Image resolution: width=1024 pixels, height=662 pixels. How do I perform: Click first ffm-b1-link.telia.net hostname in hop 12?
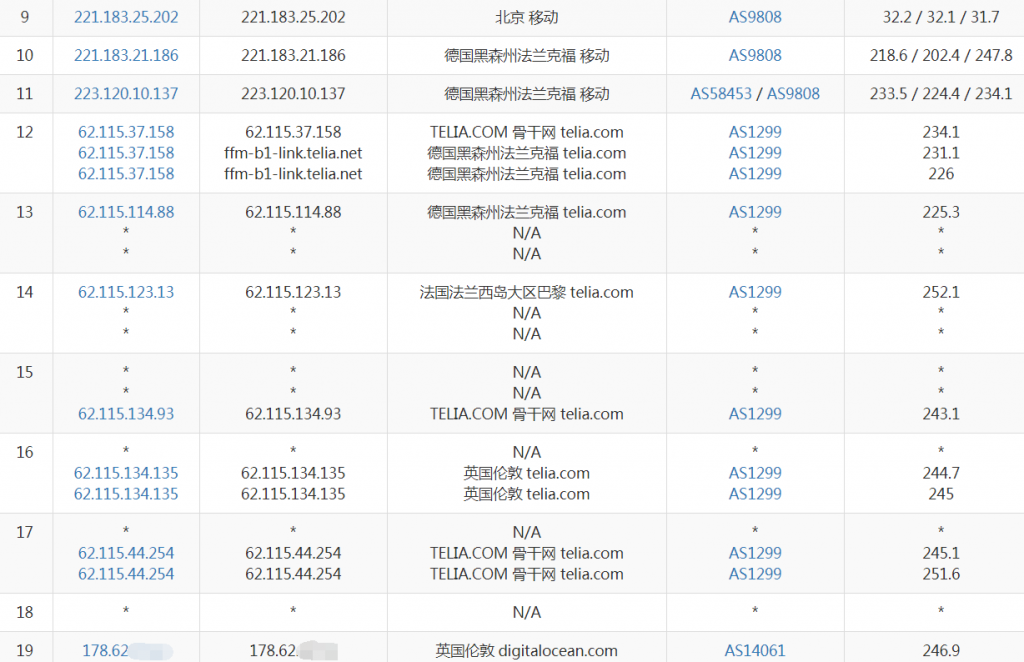(293, 153)
